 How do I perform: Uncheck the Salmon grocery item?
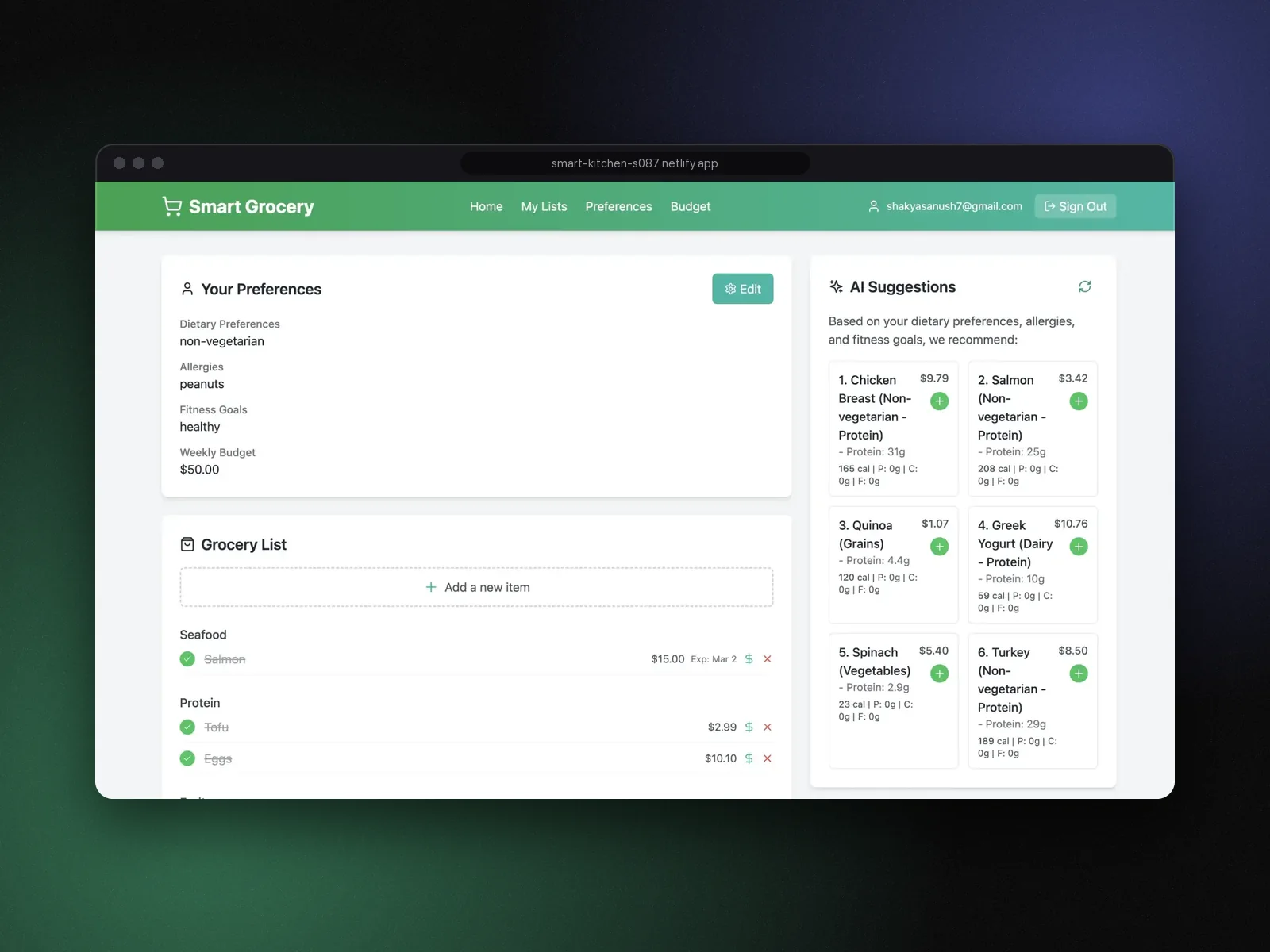[187, 659]
